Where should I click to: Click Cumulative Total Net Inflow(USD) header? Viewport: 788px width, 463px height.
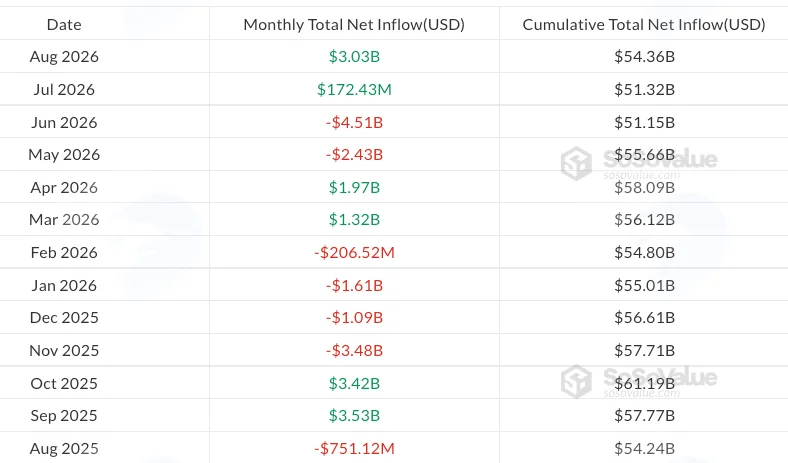[x=644, y=25]
